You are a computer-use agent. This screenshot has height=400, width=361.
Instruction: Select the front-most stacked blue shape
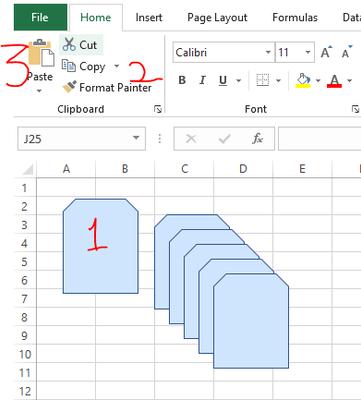click(x=251, y=321)
